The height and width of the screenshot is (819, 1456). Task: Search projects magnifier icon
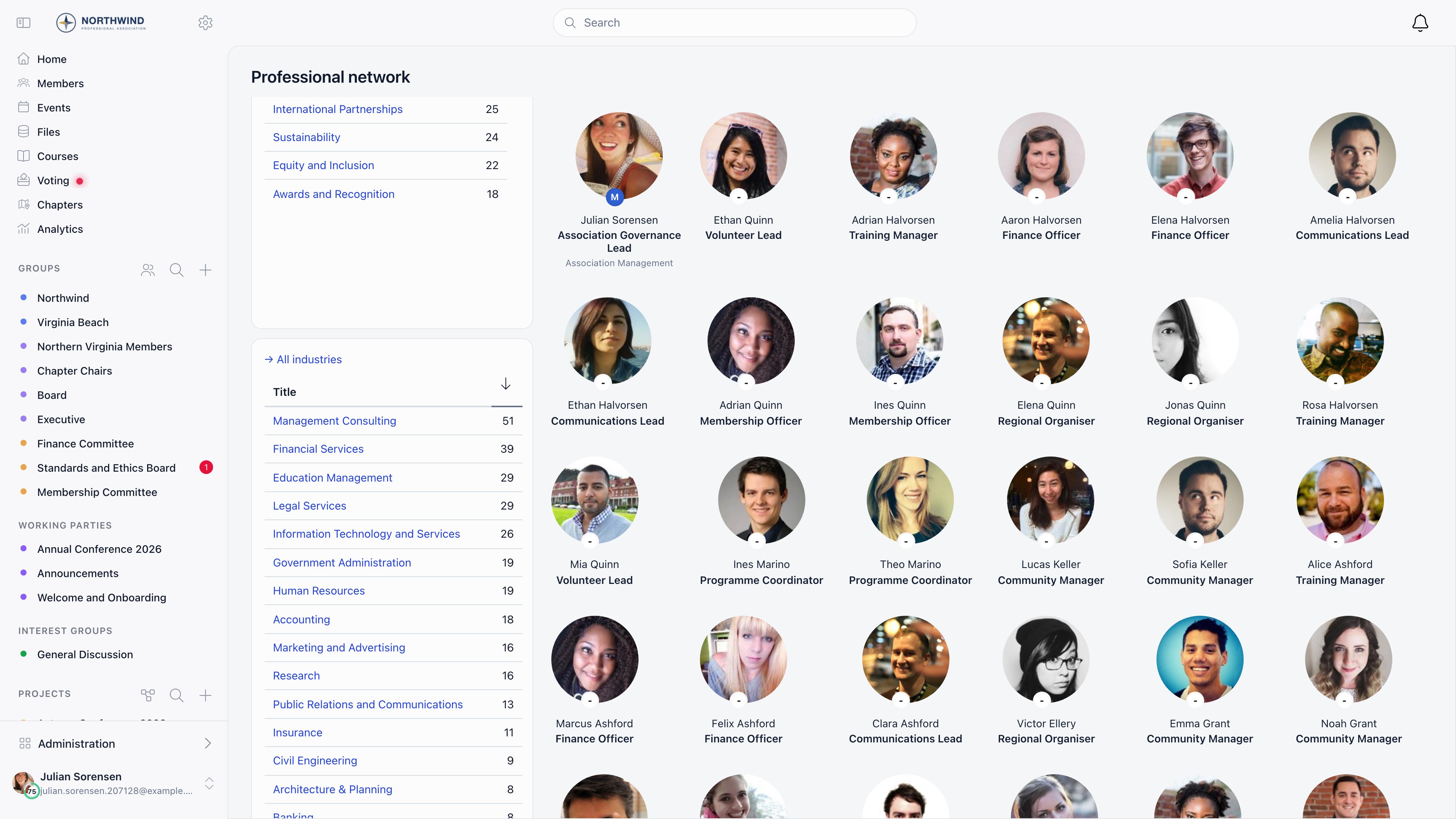point(176,695)
